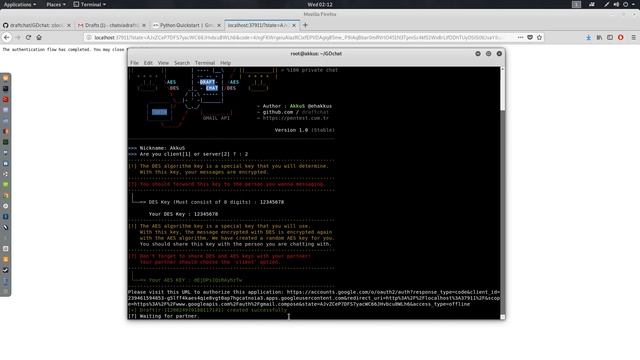This screenshot has width=640, height=360.
Task: Open the Places menu in top panel
Action: [x=56, y=4]
